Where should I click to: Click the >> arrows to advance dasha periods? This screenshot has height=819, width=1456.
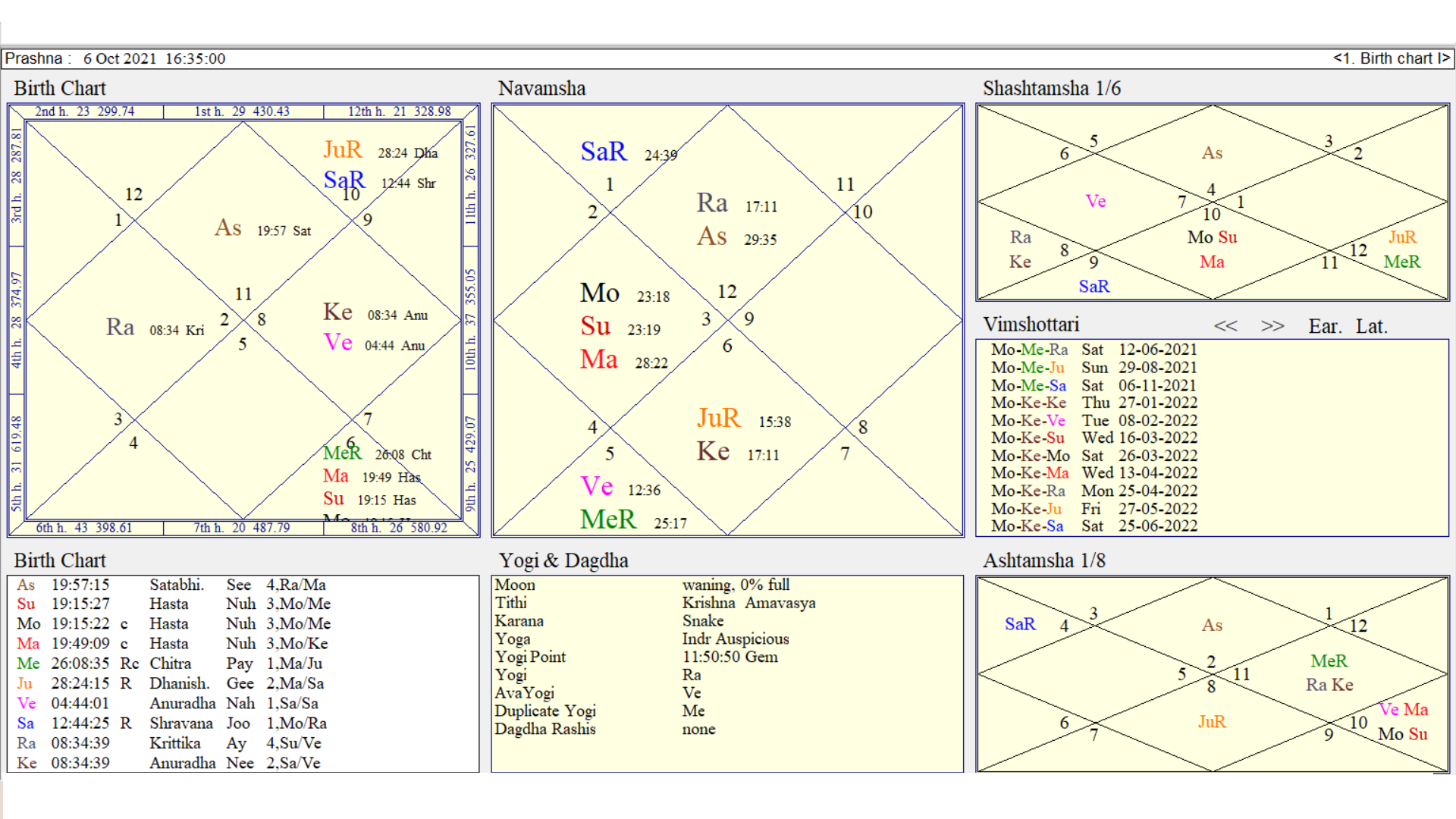coord(1272,325)
